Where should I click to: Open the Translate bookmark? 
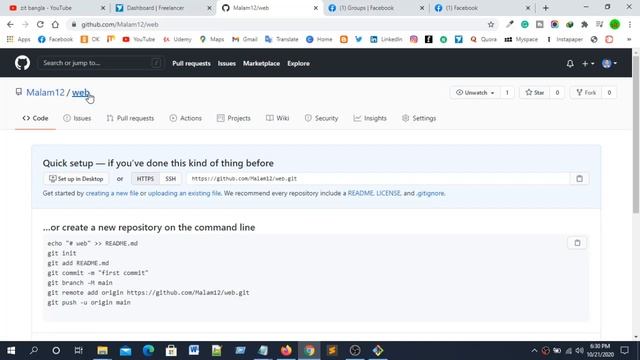[282, 39]
